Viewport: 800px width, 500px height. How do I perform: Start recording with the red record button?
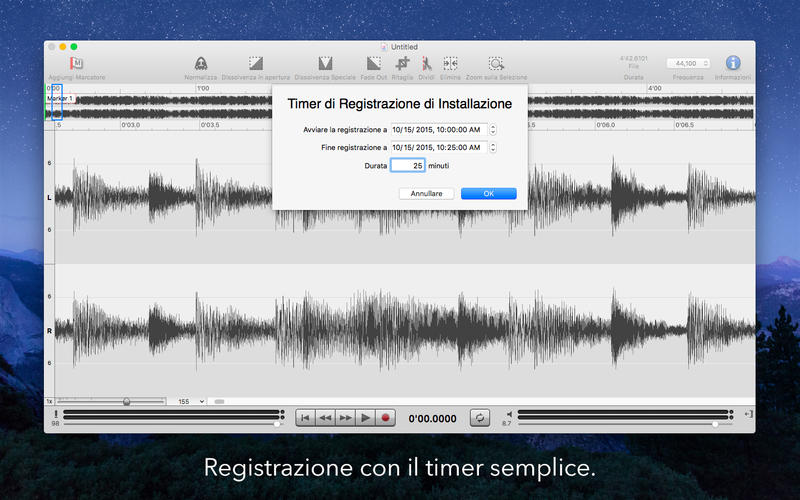tap(385, 418)
